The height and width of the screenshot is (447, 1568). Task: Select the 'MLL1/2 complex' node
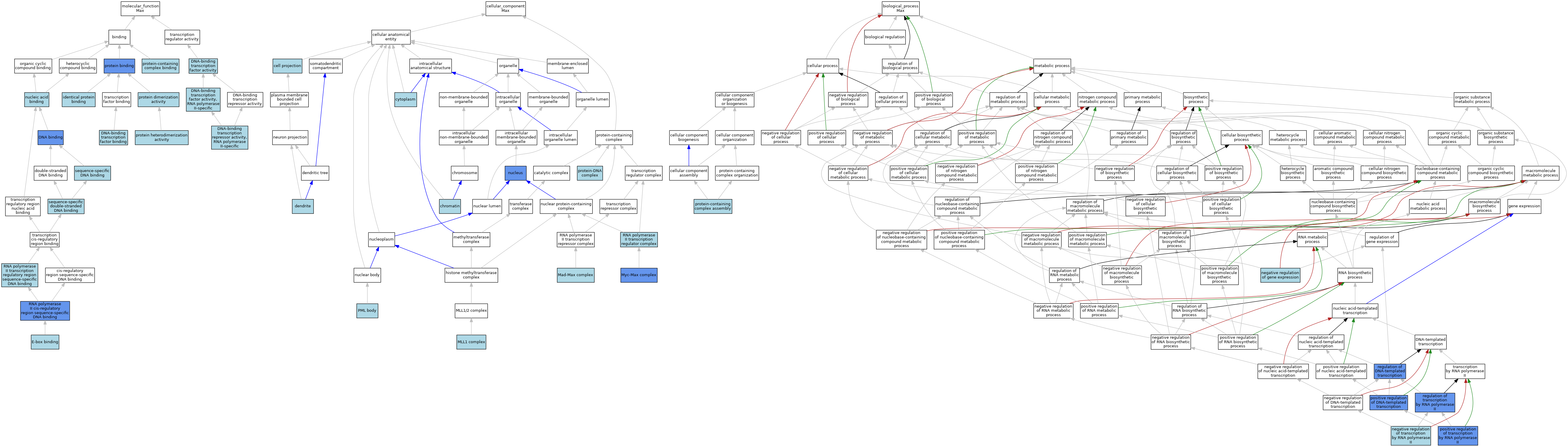pyautogui.click(x=471, y=311)
